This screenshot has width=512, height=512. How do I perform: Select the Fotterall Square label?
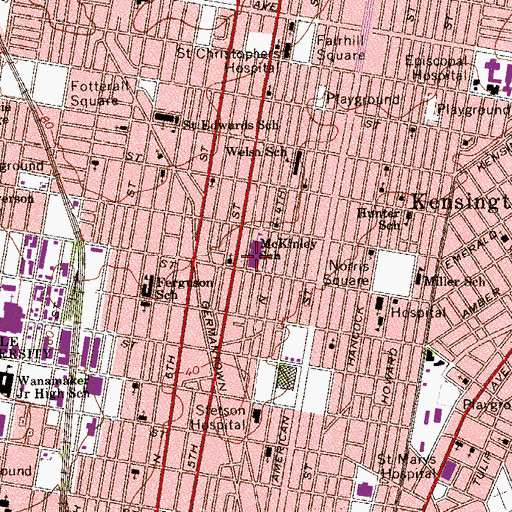(x=100, y=93)
